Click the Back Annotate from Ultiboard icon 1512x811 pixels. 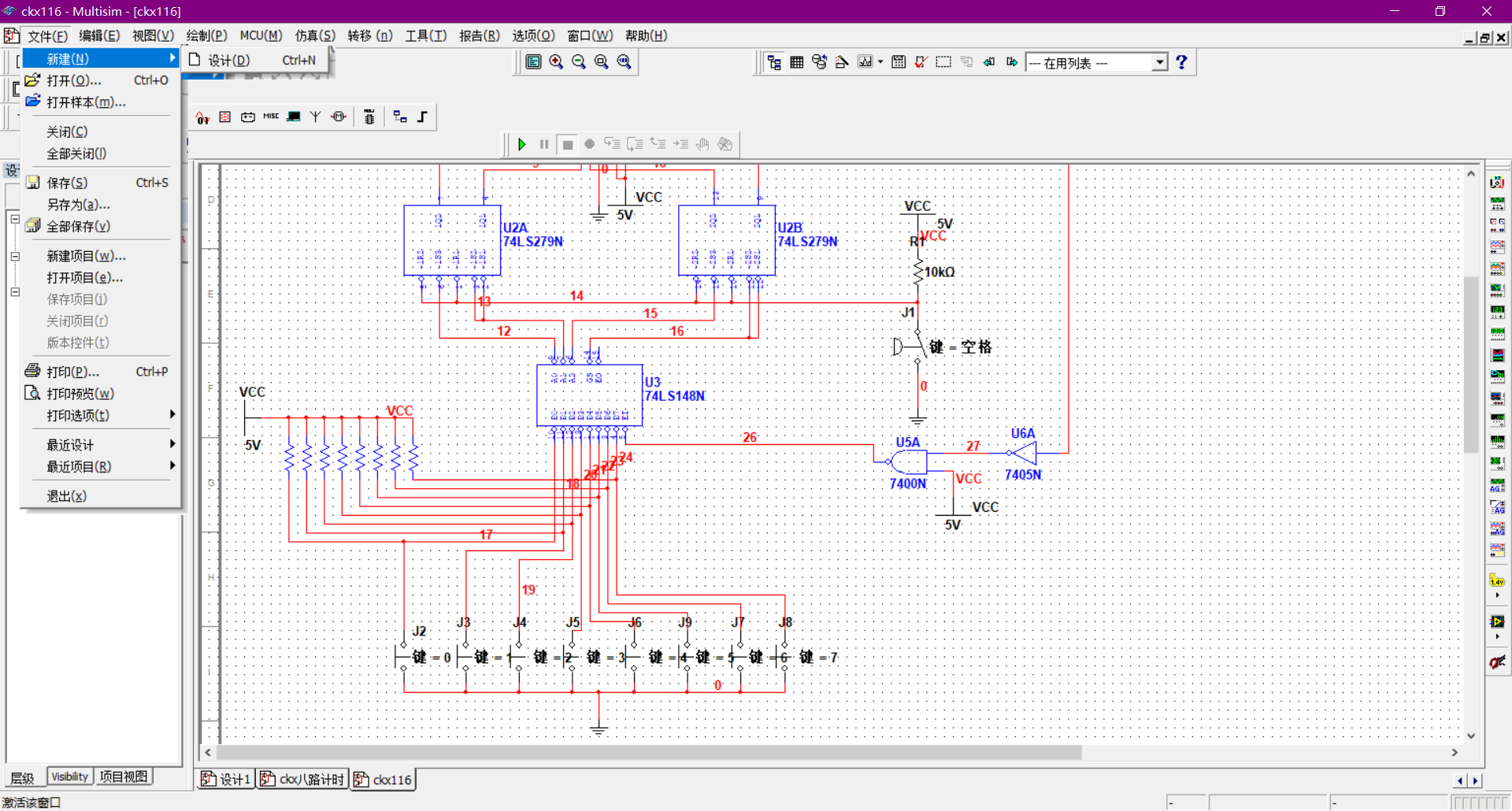[989, 62]
